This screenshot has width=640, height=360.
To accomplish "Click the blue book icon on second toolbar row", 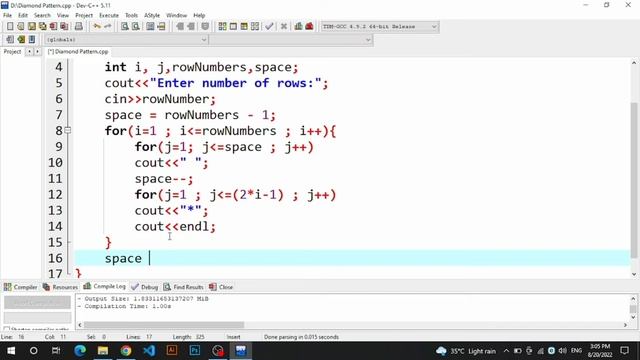I will point(32,40).
